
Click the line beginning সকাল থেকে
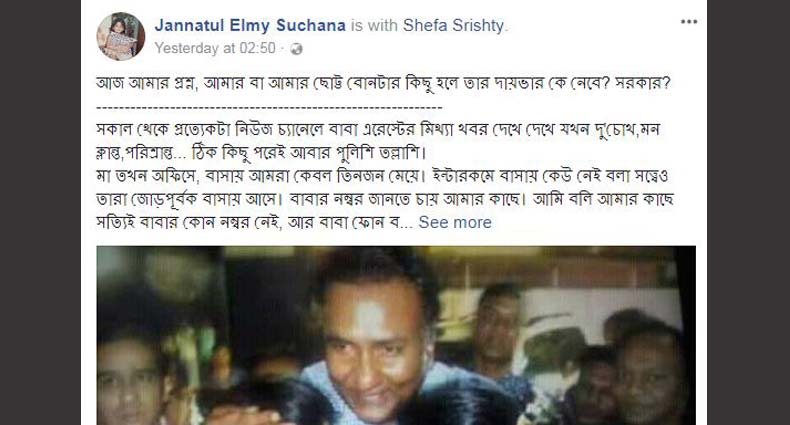click(x=378, y=130)
